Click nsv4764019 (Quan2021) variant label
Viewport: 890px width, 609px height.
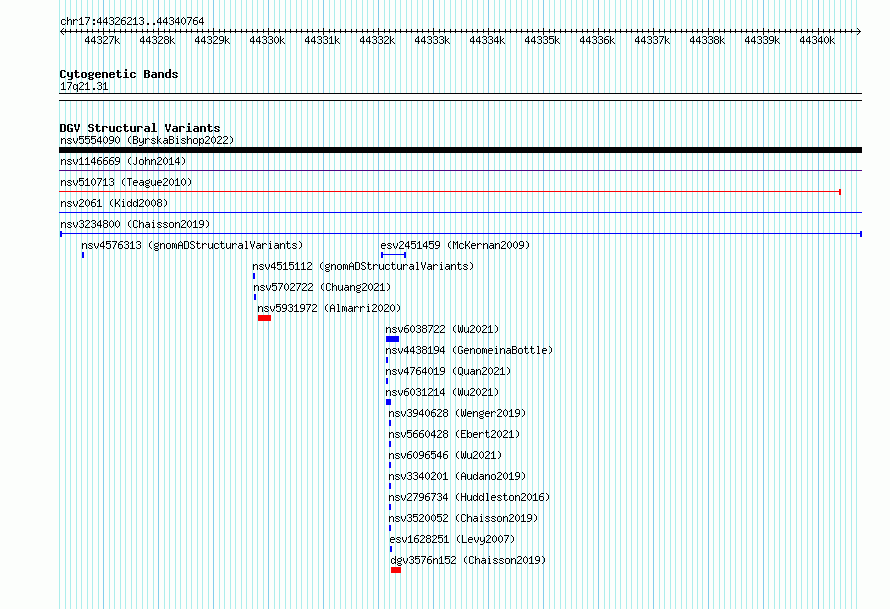pos(448,371)
